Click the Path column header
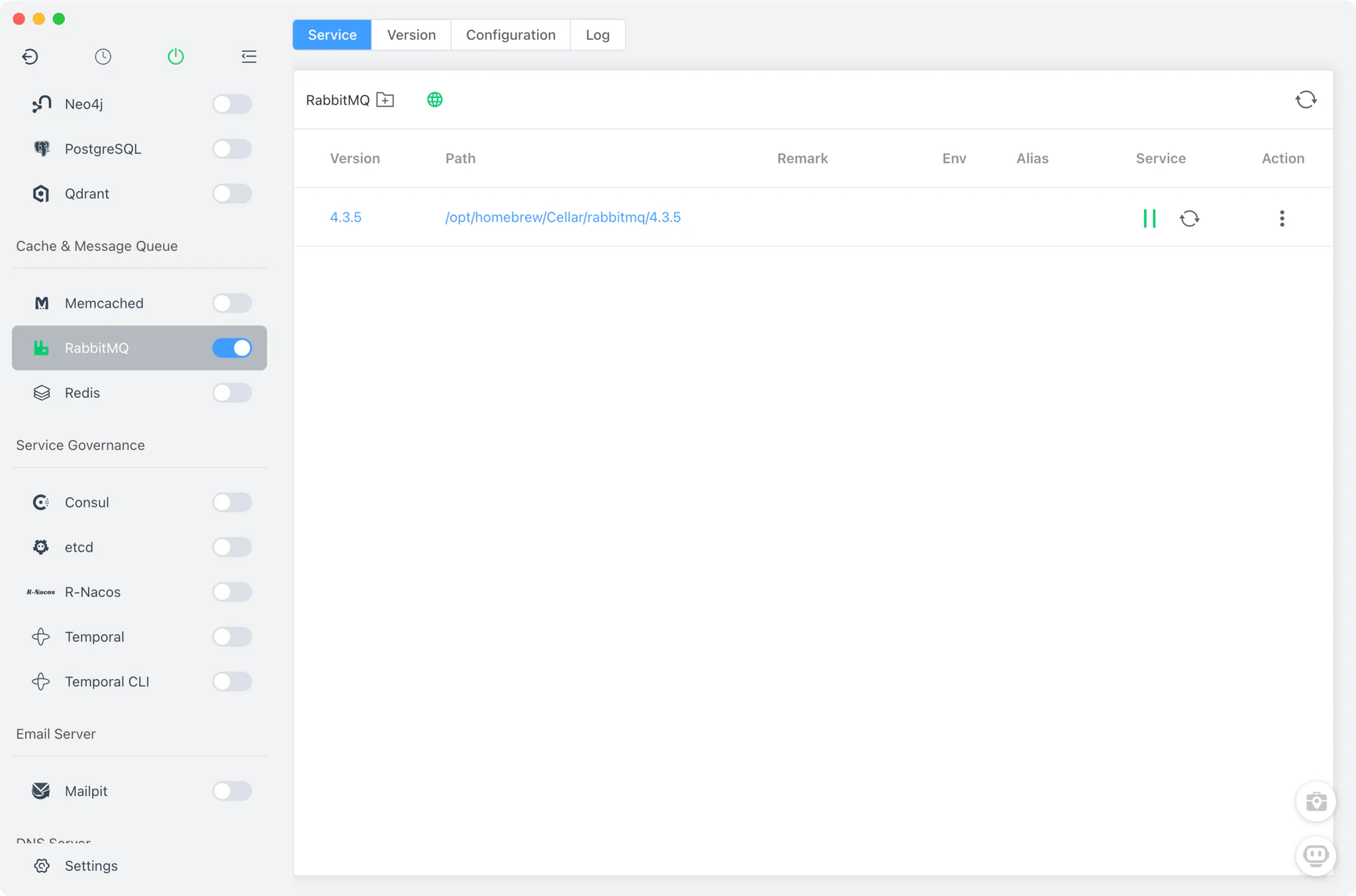Image resolution: width=1356 pixels, height=896 pixels. pos(460,158)
